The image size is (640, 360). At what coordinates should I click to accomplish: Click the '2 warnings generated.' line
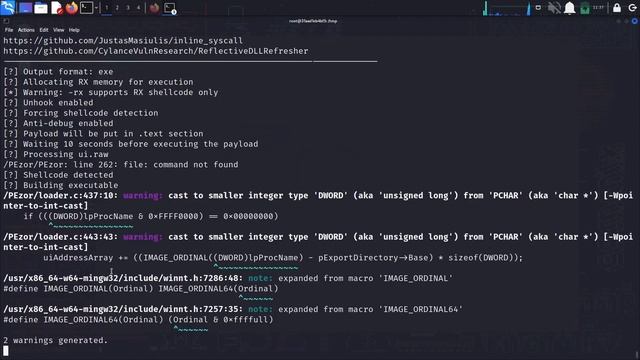click(56, 340)
